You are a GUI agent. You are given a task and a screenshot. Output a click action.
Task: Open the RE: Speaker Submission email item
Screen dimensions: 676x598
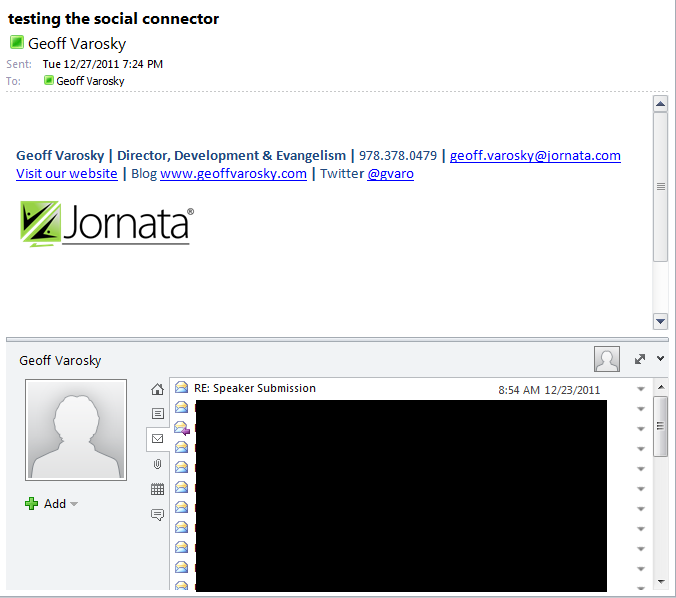(x=255, y=388)
